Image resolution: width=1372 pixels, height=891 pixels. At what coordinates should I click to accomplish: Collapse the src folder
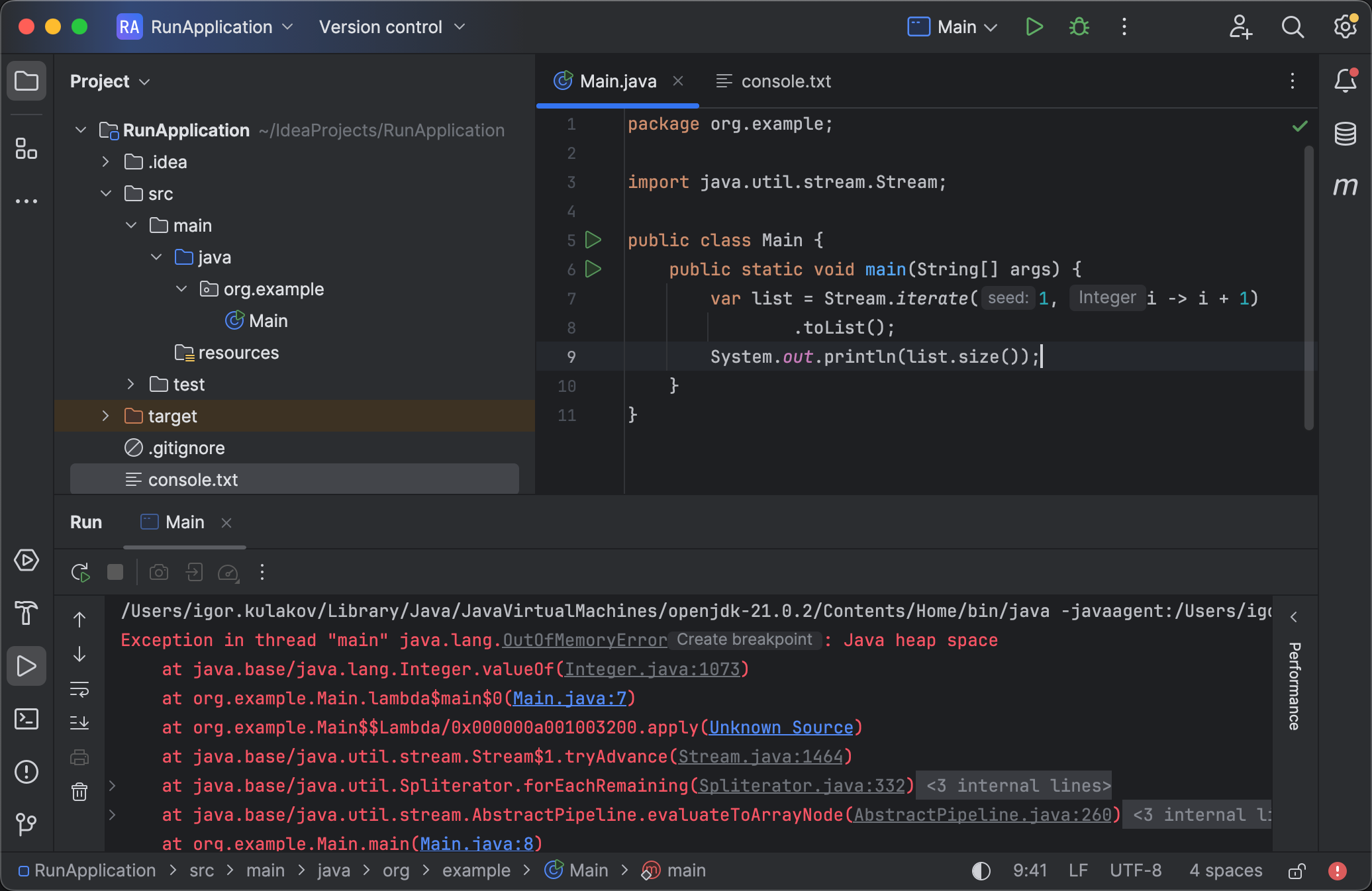106,194
